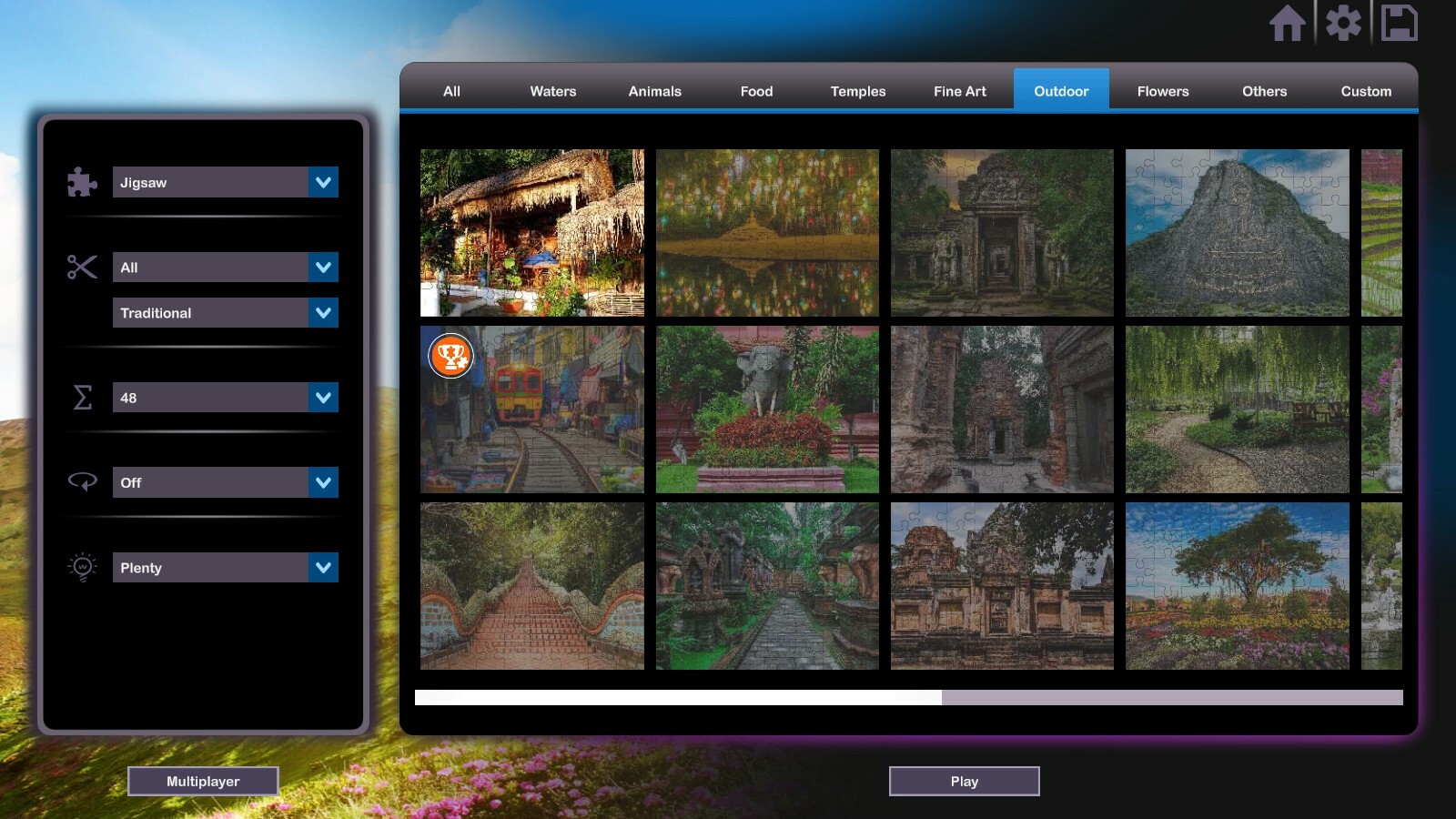Select the light bulb hints icon

82,567
